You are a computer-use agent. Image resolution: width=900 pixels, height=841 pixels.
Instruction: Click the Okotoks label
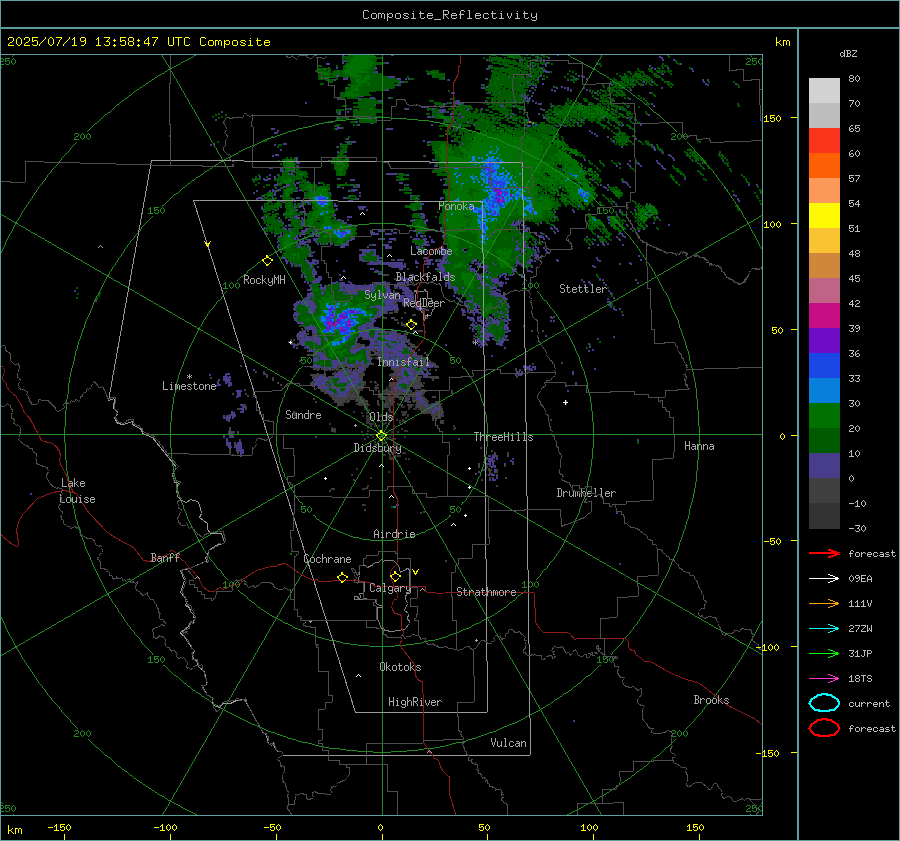[x=400, y=667]
